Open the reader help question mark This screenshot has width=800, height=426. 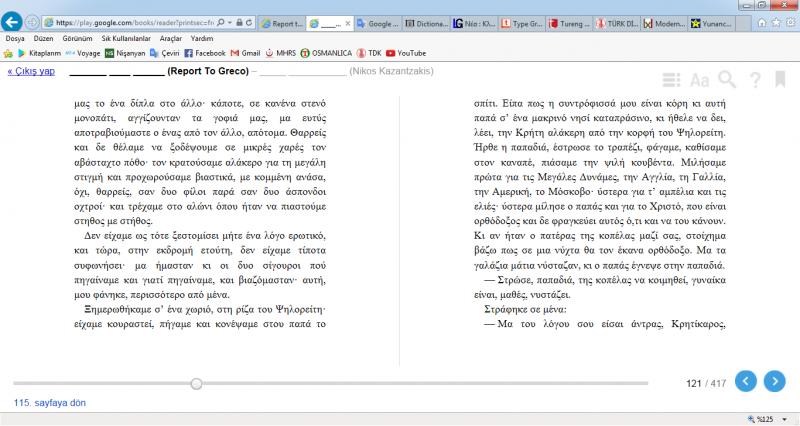pyautogui.click(x=755, y=80)
